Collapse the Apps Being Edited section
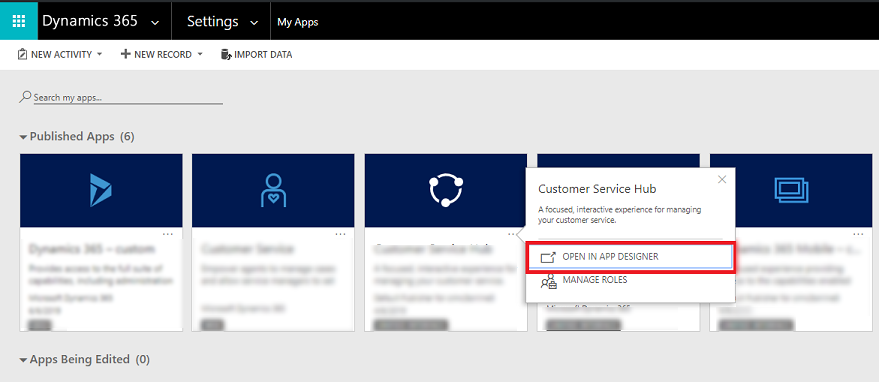The image size is (879, 382). click(x=24, y=360)
